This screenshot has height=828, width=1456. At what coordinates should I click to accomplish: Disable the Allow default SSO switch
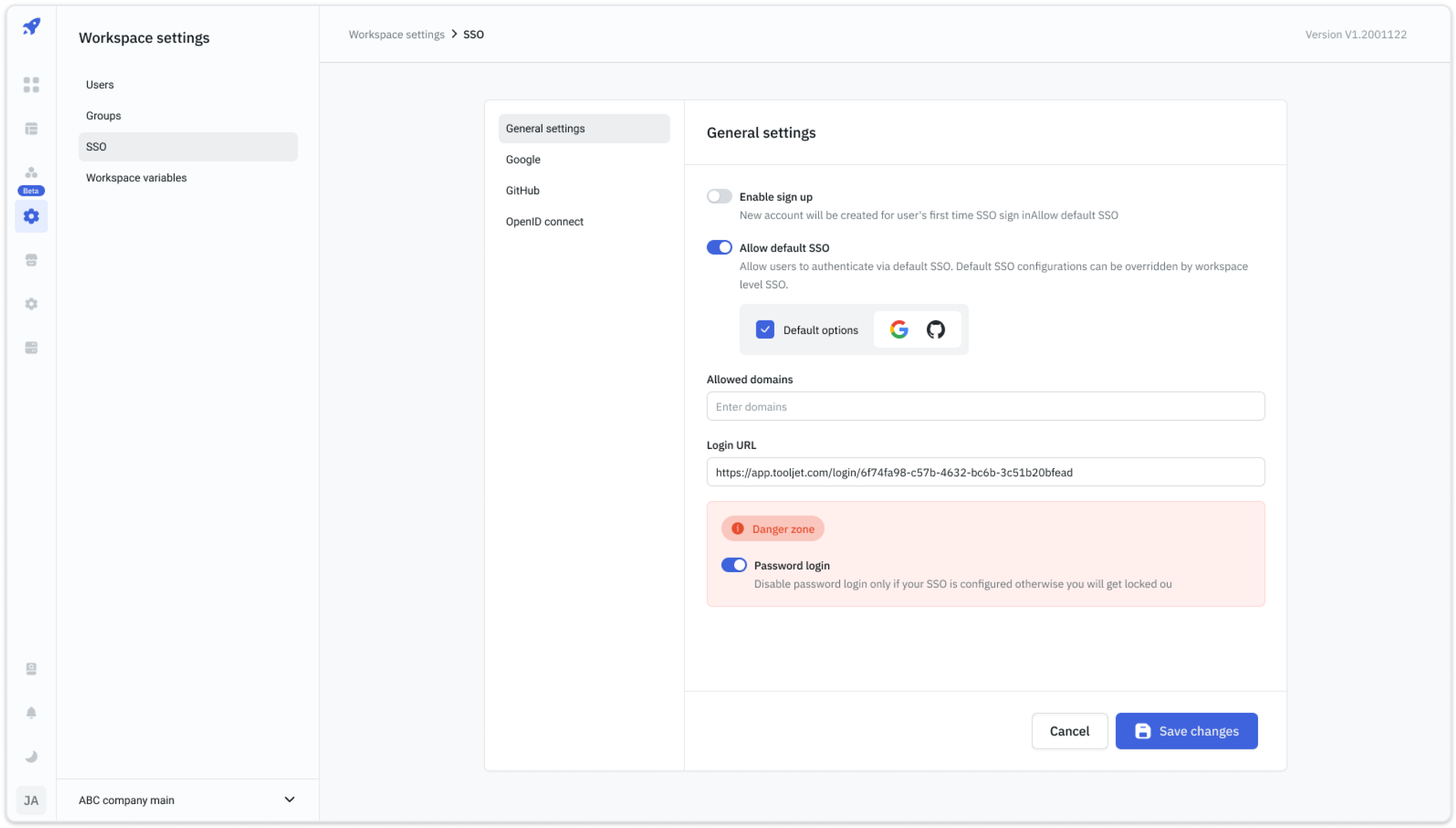719,247
